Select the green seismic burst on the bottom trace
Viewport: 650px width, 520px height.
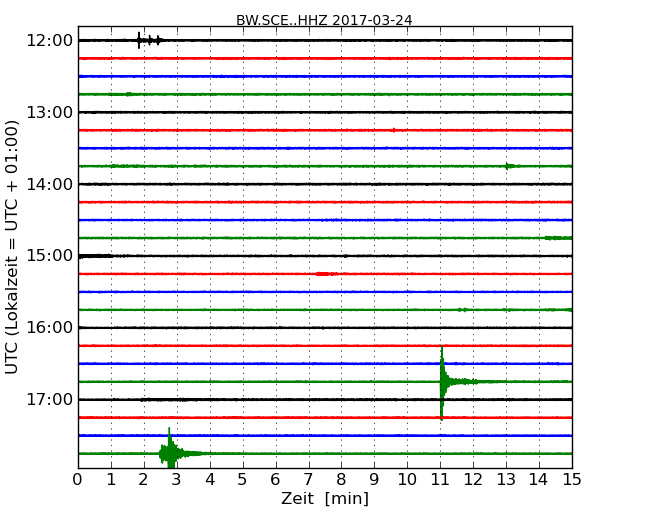pyautogui.click(x=170, y=453)
